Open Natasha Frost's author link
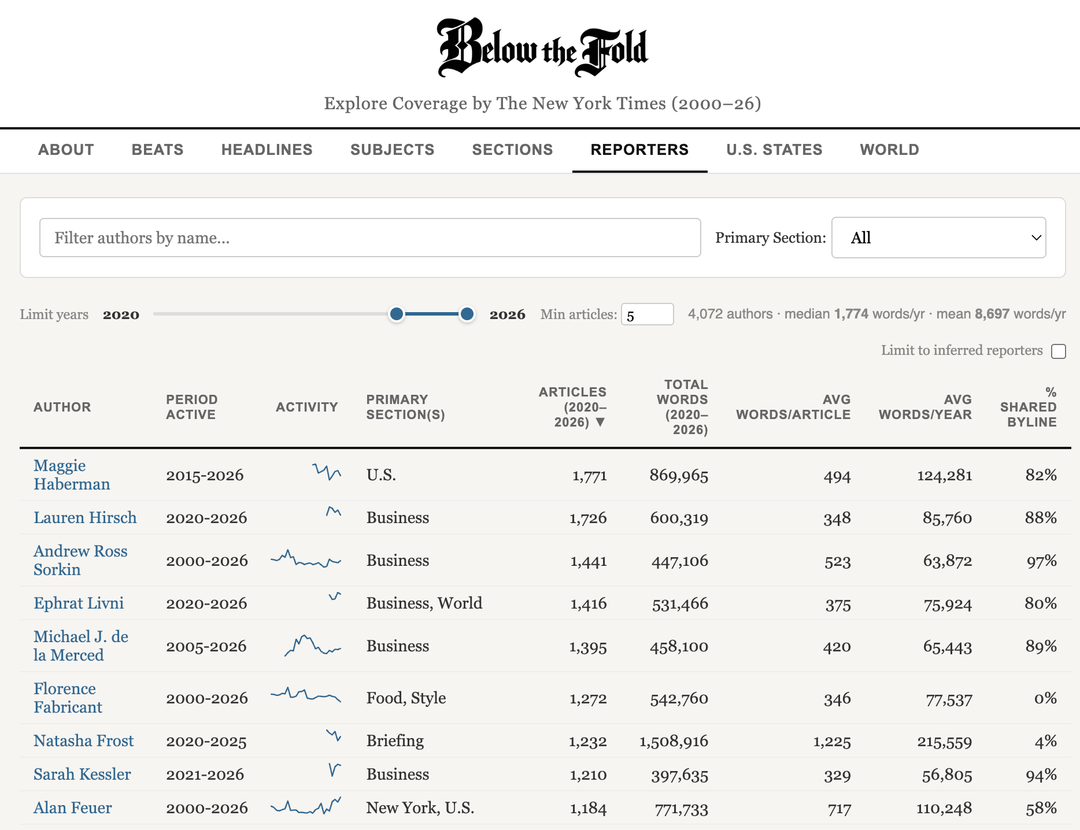 [84, 741]
